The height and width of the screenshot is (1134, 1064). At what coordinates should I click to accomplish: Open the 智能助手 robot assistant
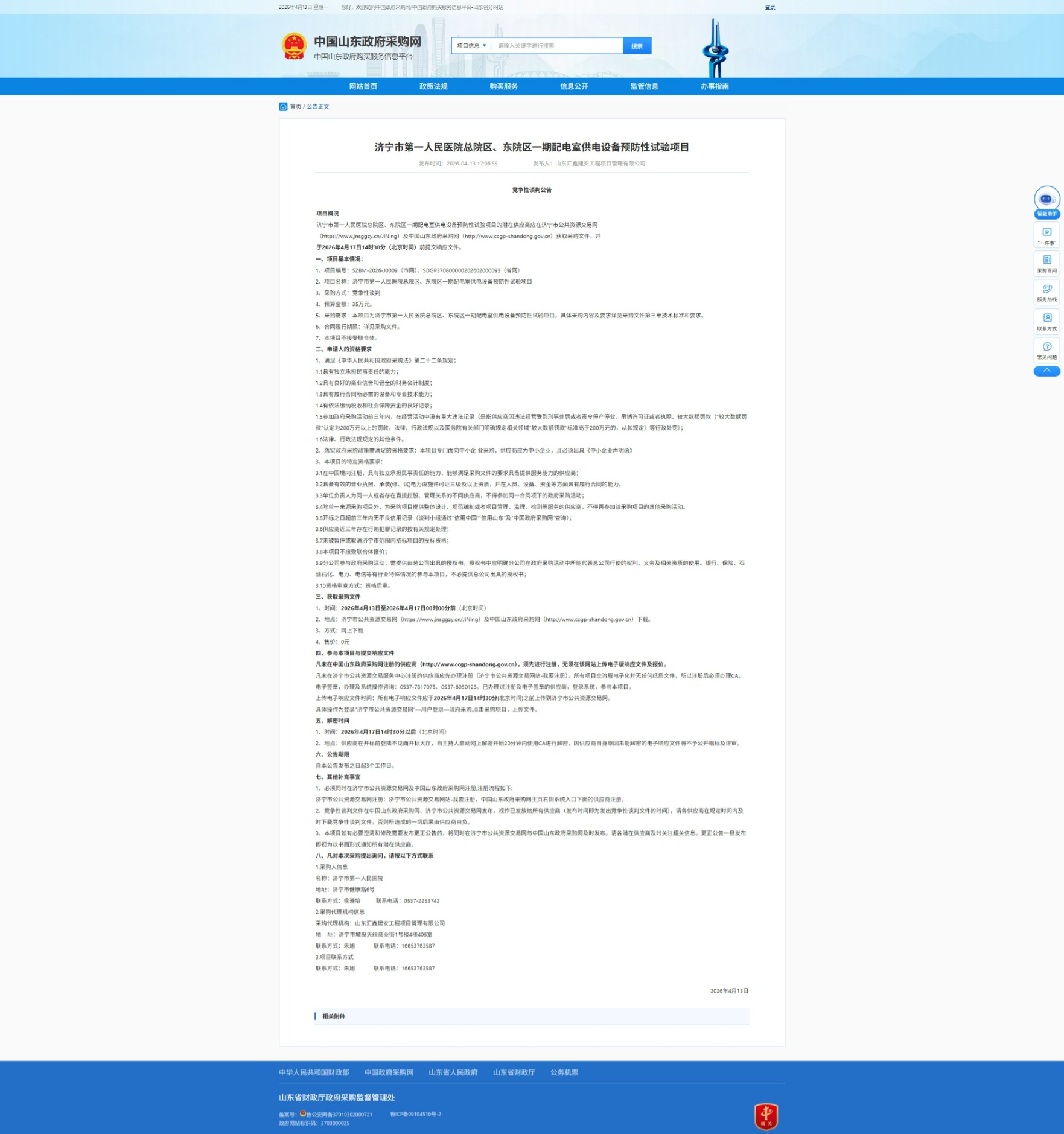click(1046, 200)
